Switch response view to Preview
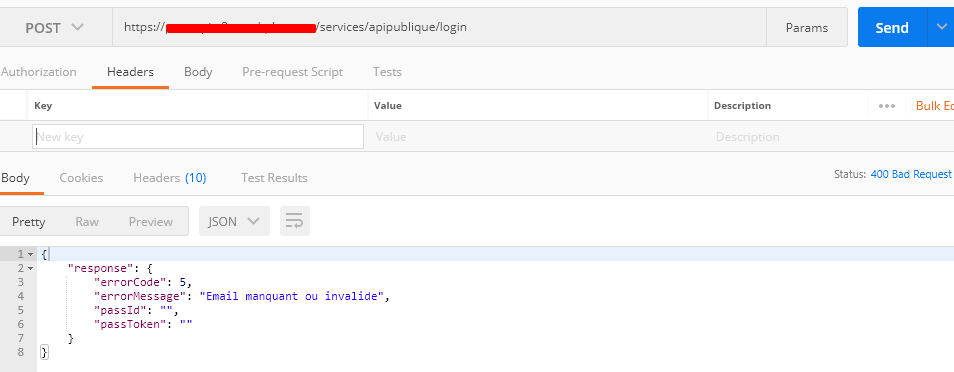Viewport: 954px width, 372px height. pyautogui.click(x=151, y=222)
